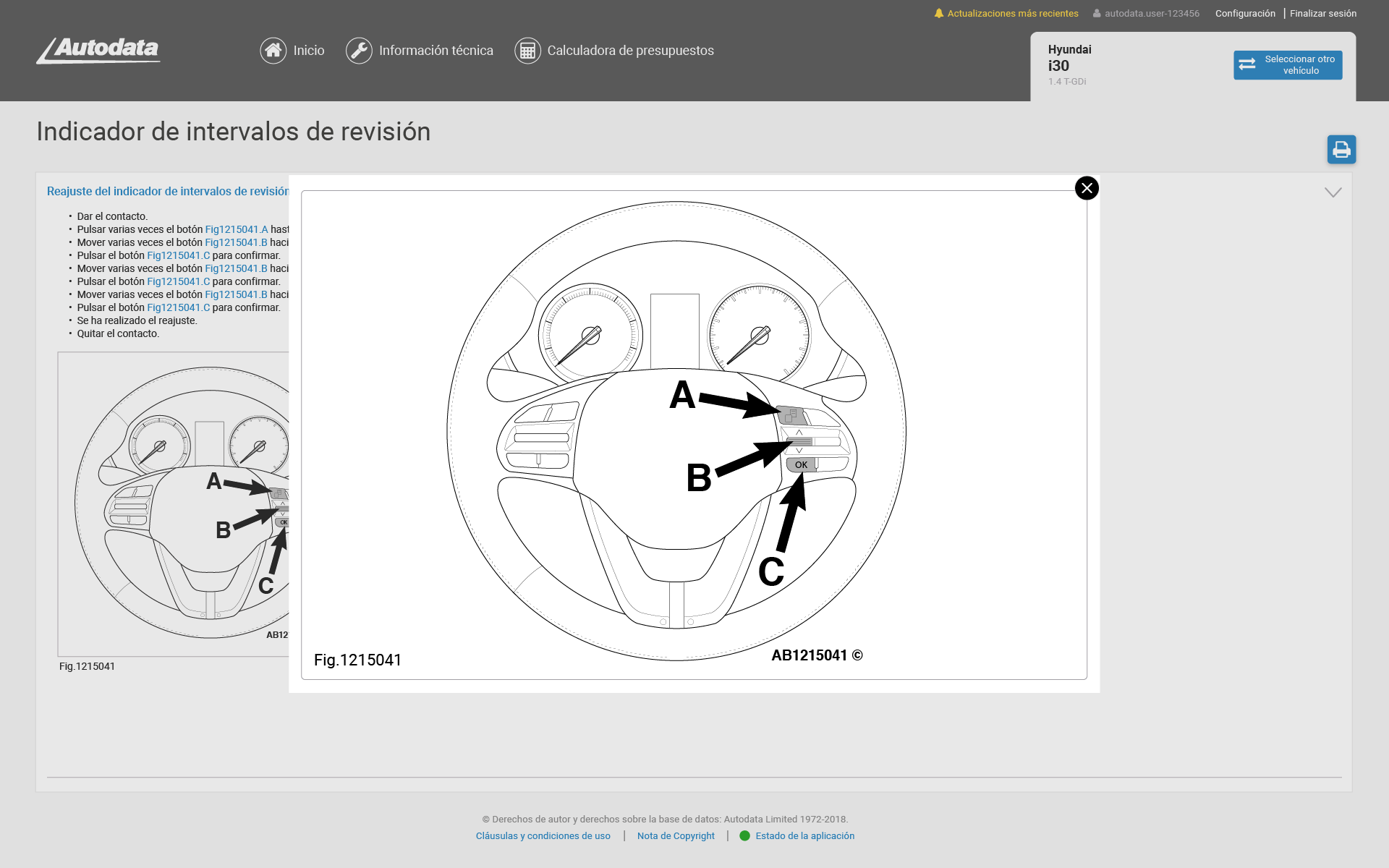Click the Calculadora de presupuestos calculator icon
Screen dimensions: 1389x868
pos(527,51)
